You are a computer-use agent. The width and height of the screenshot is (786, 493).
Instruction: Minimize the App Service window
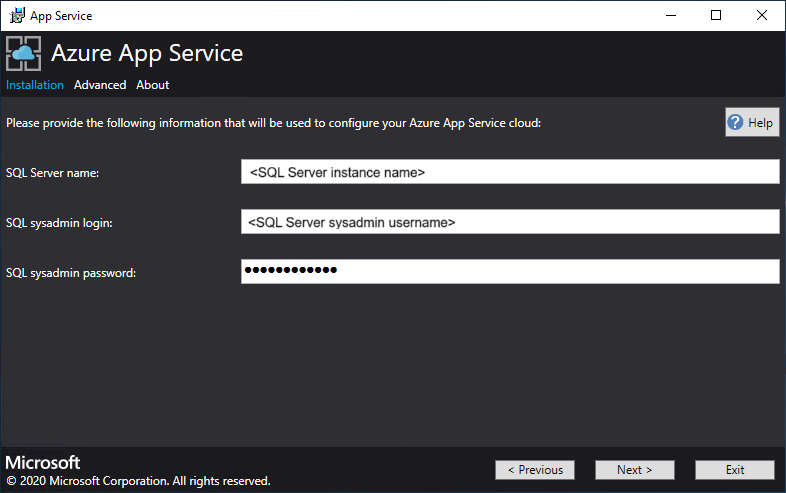669,15
